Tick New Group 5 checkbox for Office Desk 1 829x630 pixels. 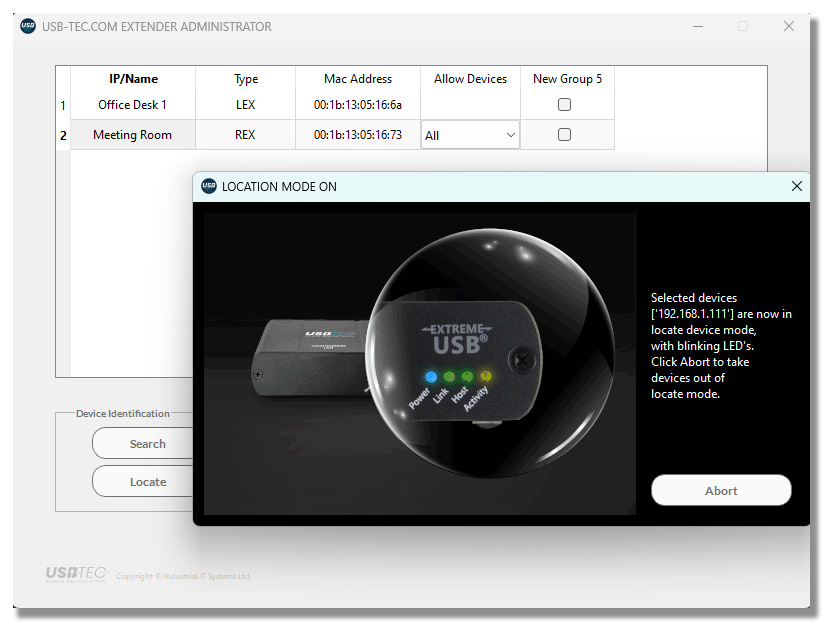pos(564,105)
